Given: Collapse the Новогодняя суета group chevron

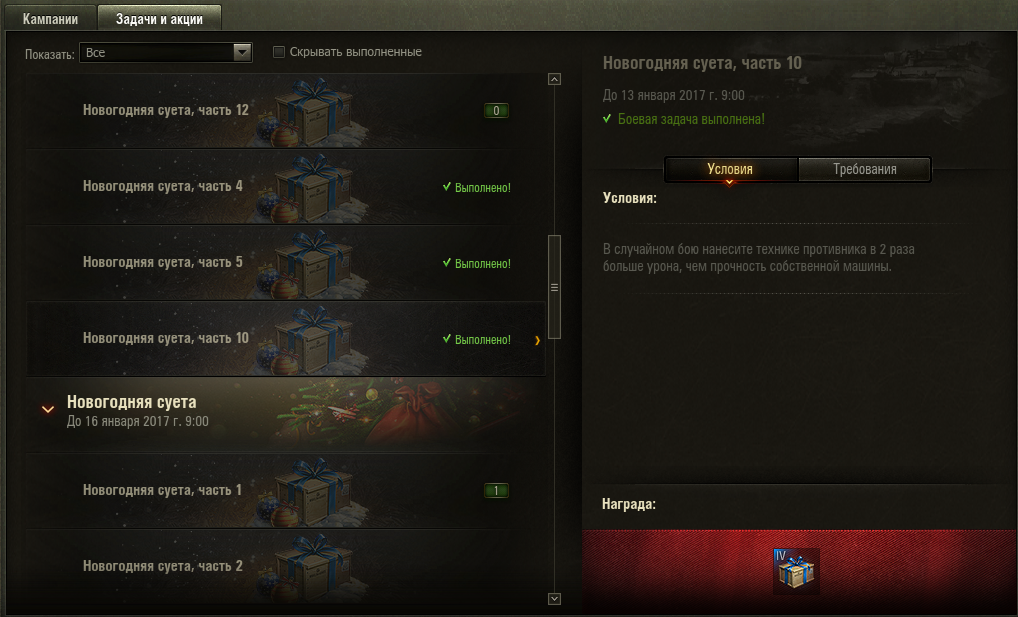Looking at the screenshot, I should click(48, 409).
